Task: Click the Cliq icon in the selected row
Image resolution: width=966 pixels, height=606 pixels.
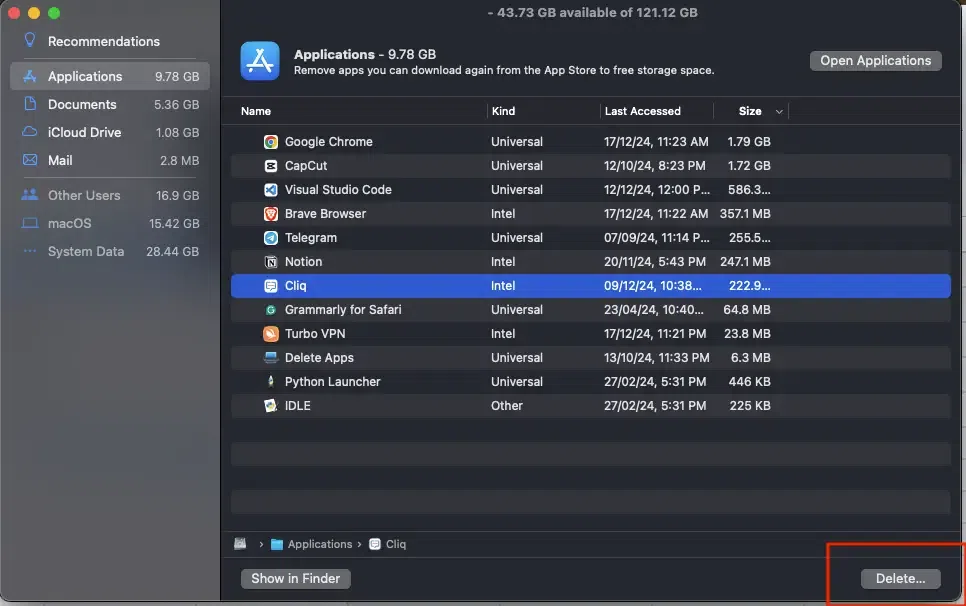Action: pyautogui.click(x=270, y=286)
